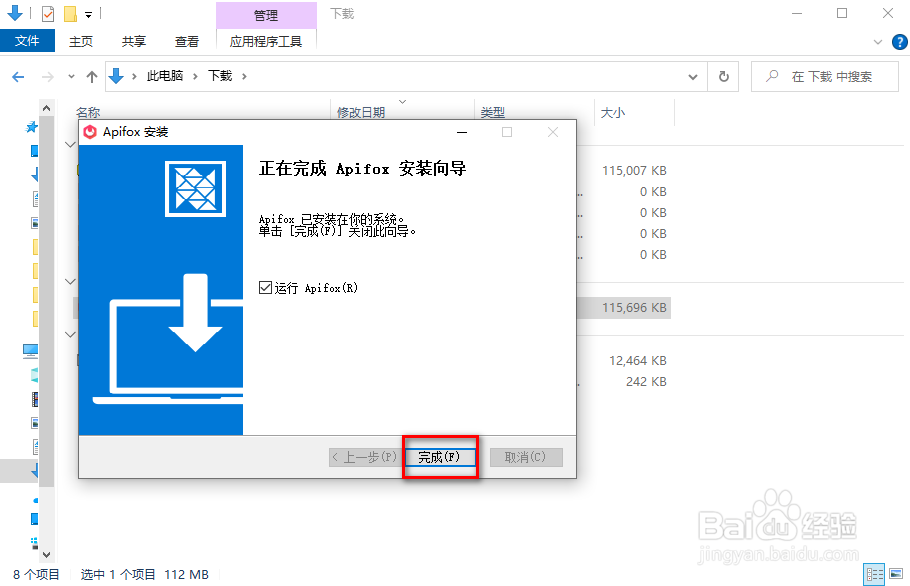Viewport: 910px width, 586px height.
Task: Click the Apifox logo in dialog title
Action: click(90, 132)
